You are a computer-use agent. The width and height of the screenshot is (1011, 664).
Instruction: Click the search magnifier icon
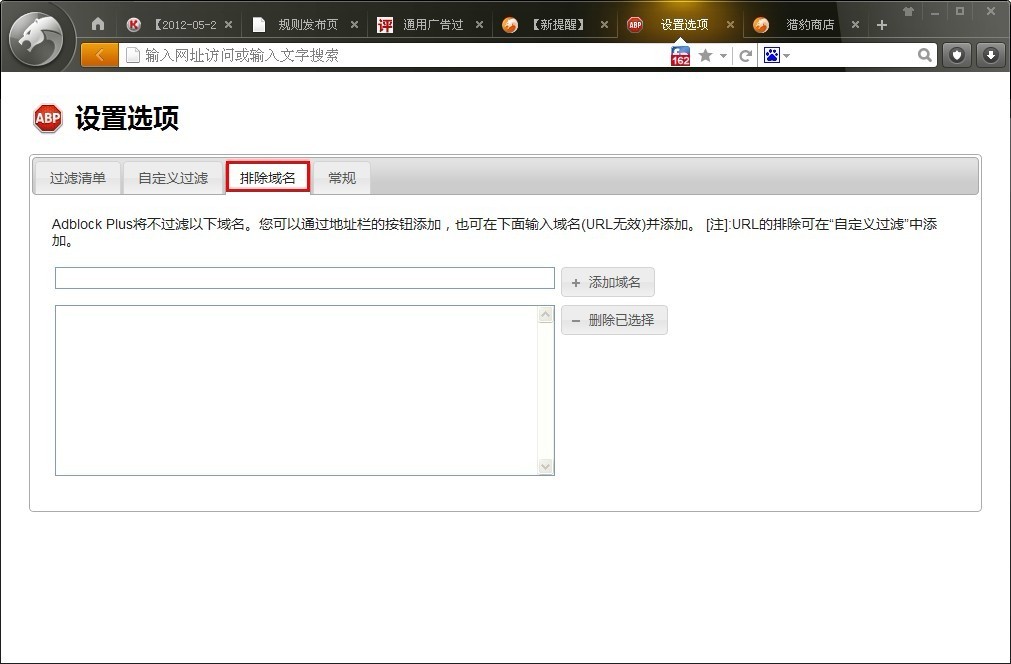pyautogui.click(x=925, y=55)
